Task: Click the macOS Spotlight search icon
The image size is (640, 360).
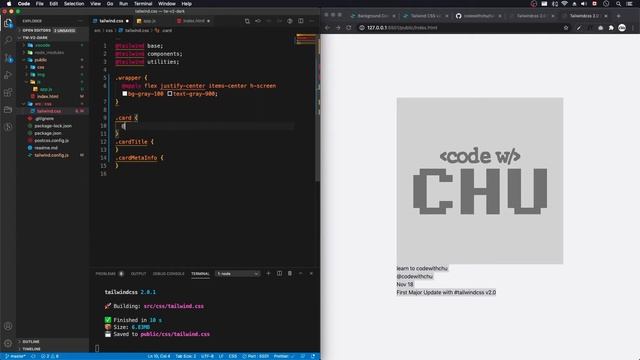Action: click(x=618, y=4)
